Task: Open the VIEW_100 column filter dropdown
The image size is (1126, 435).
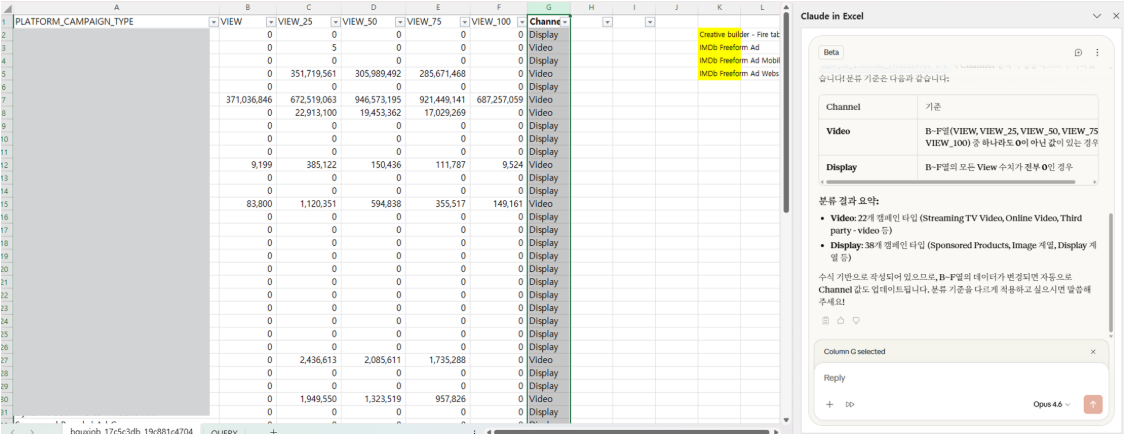Action: (520, 22)
